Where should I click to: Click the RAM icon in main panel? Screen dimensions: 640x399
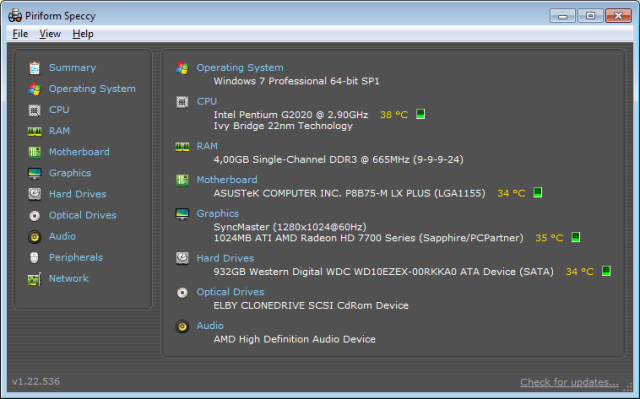click(x=182, y=146)
